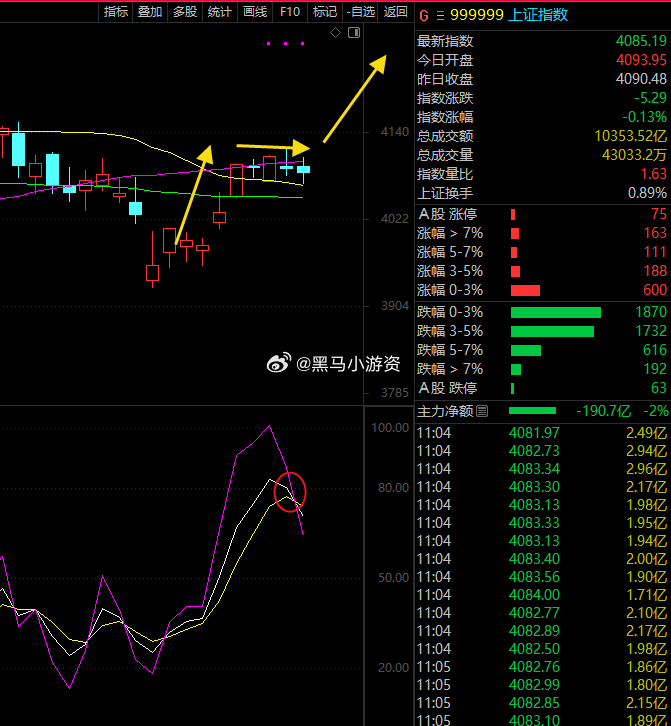Click the tick volume 2.49亿

point(646,433)
